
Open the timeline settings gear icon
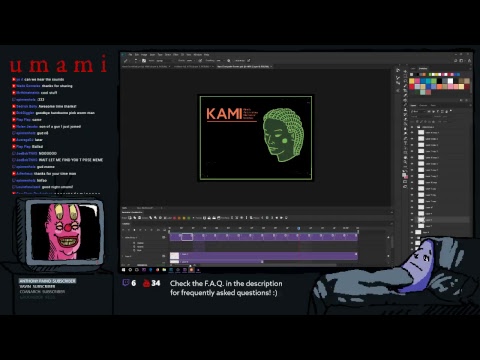pyautogui.click(x=151, y=230)
